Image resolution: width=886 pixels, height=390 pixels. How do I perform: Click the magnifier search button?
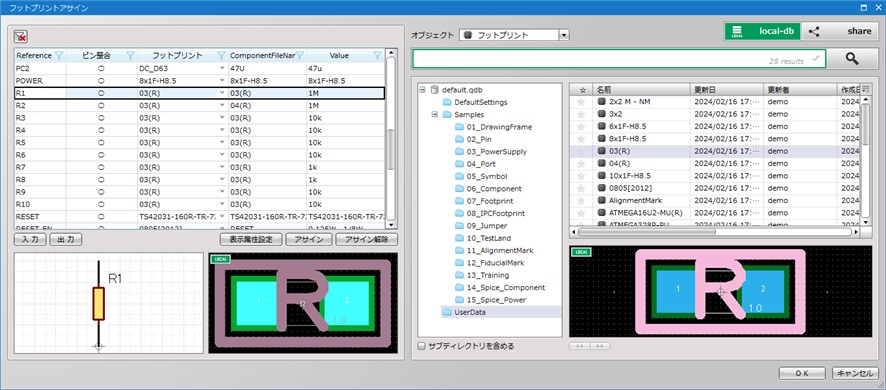[852, 59]
